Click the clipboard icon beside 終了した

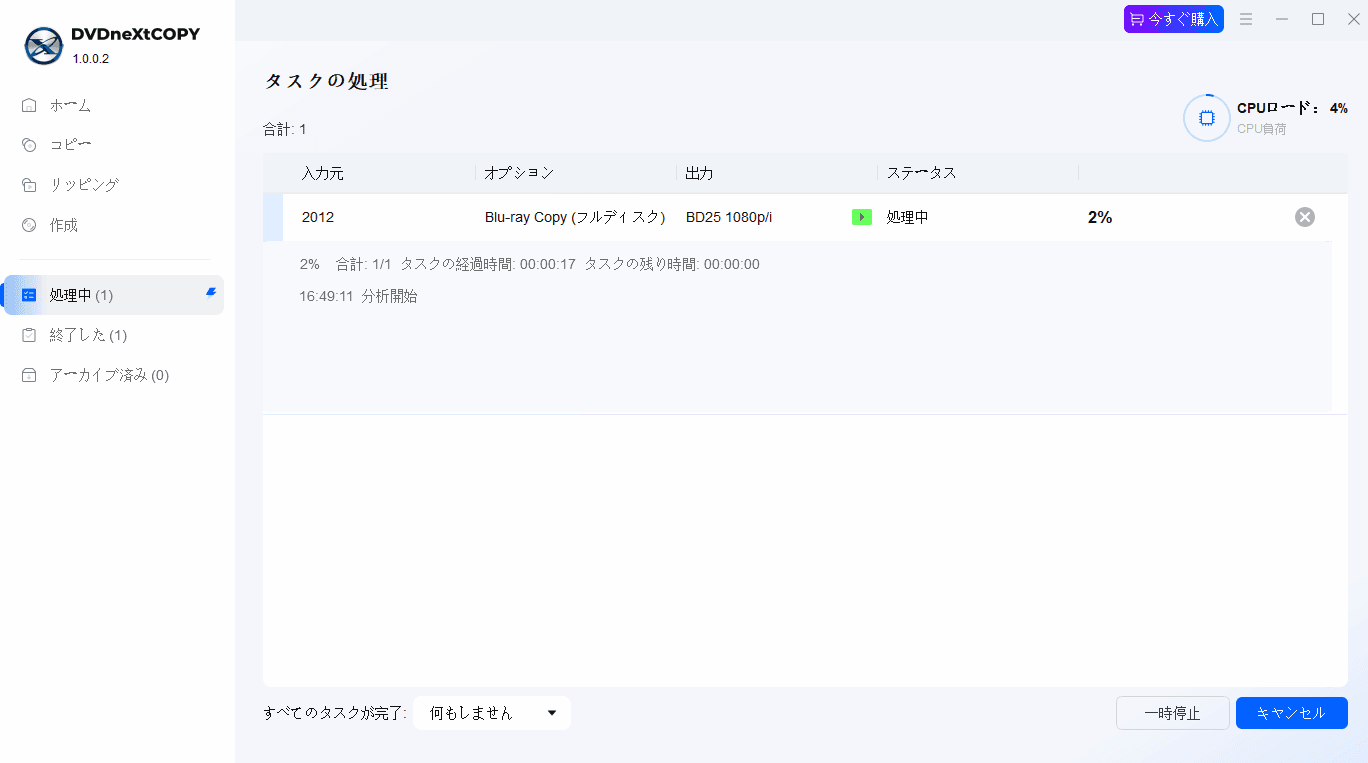[29, 335]
